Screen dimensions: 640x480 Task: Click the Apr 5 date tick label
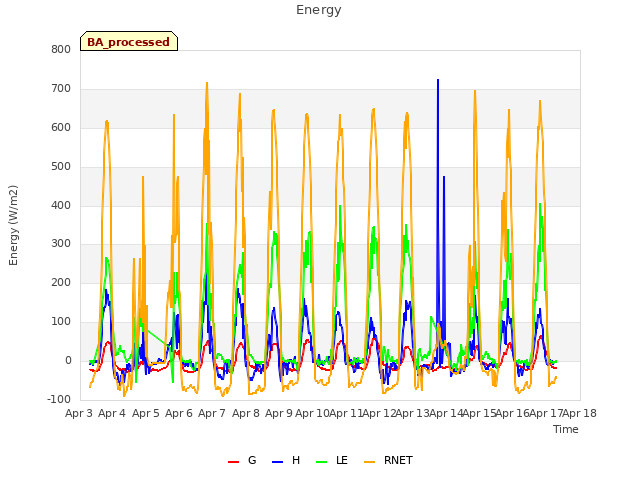(146, 413)
